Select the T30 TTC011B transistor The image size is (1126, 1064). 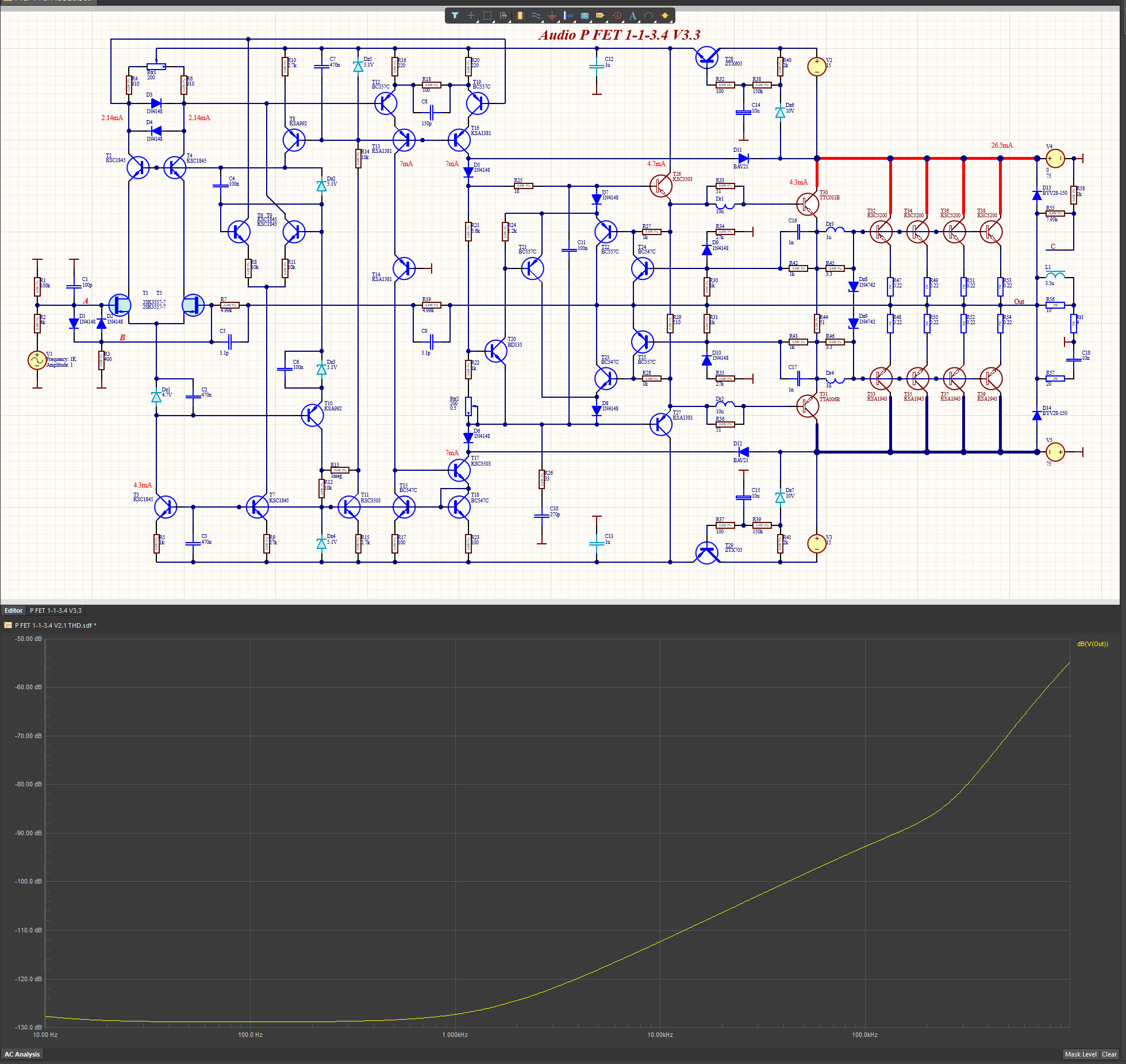[x=808, y=204]
